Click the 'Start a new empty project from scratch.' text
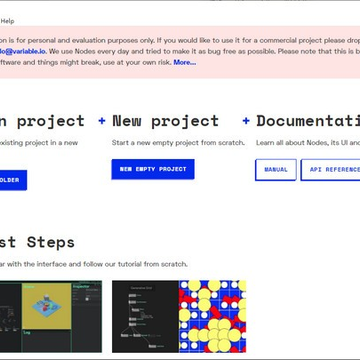 click(178, 143)
